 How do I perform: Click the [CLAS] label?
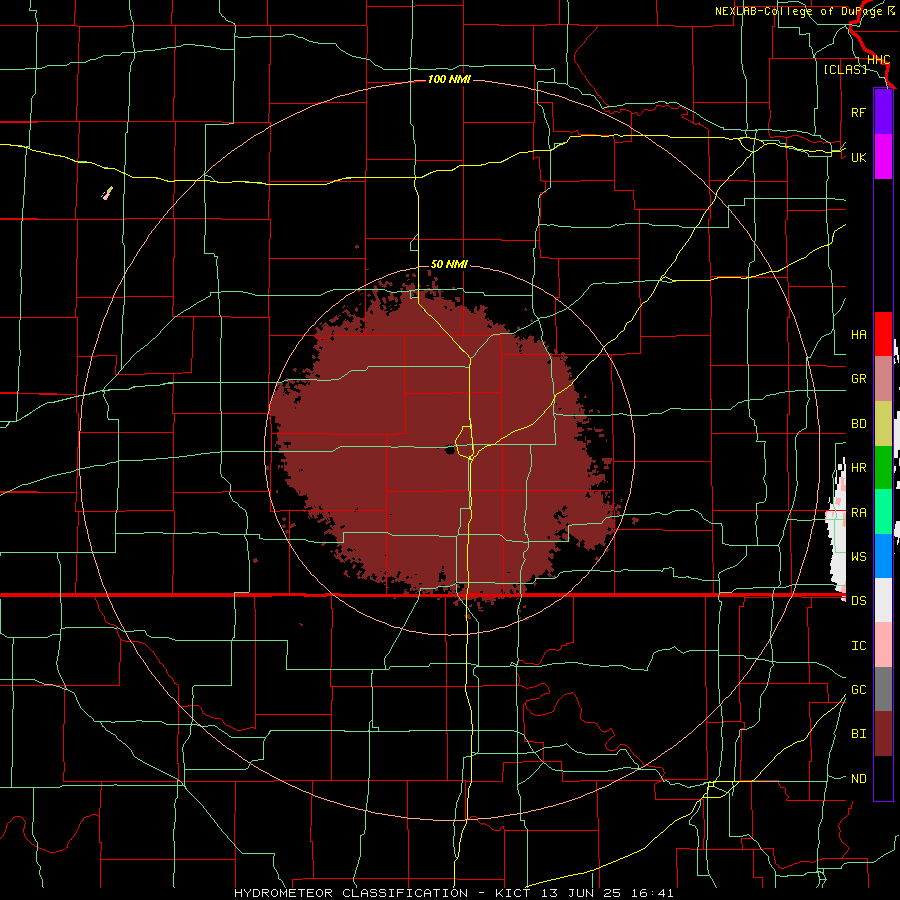point(845,69)
